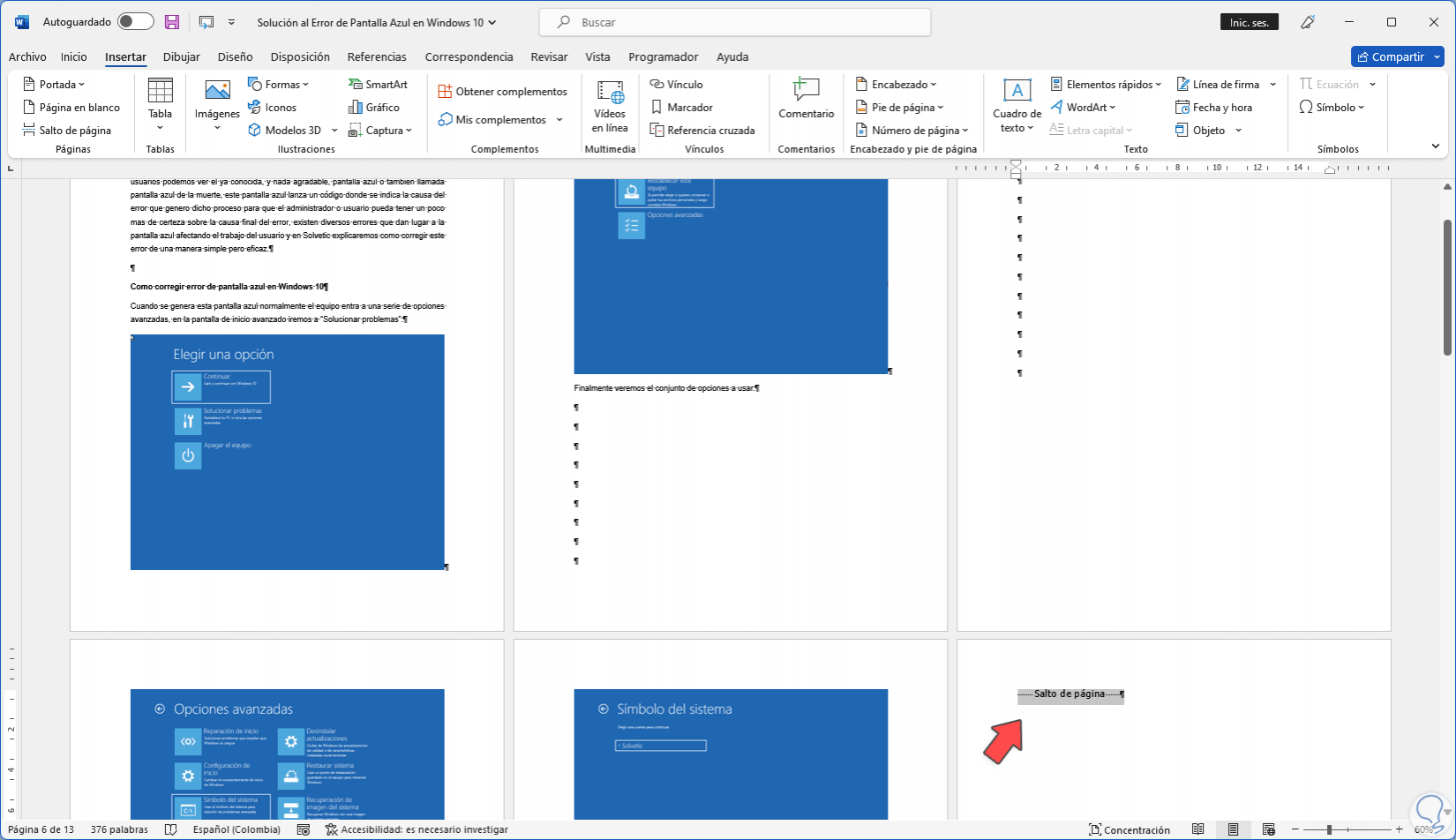Viewport: 1456px width, 840px height.
Task: Open the Customize Quick Access Toolbar arrow
Action: tap(231, 22)
